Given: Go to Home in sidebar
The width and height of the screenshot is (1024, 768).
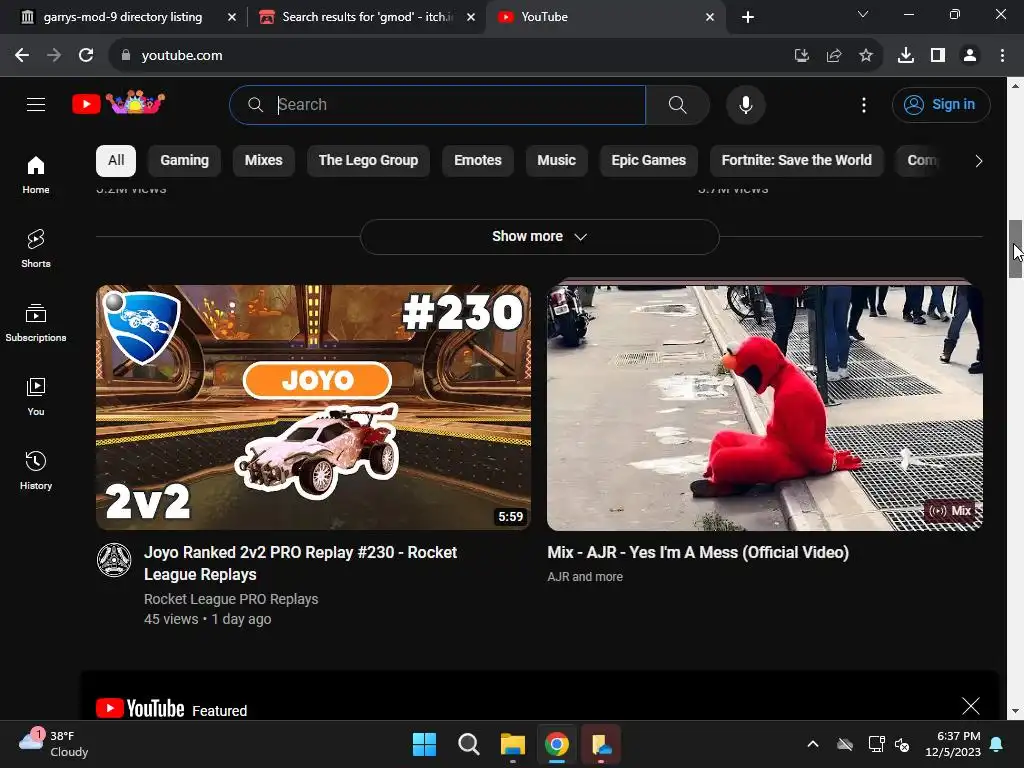Looking at the screenshot, I should pos(36,175).
